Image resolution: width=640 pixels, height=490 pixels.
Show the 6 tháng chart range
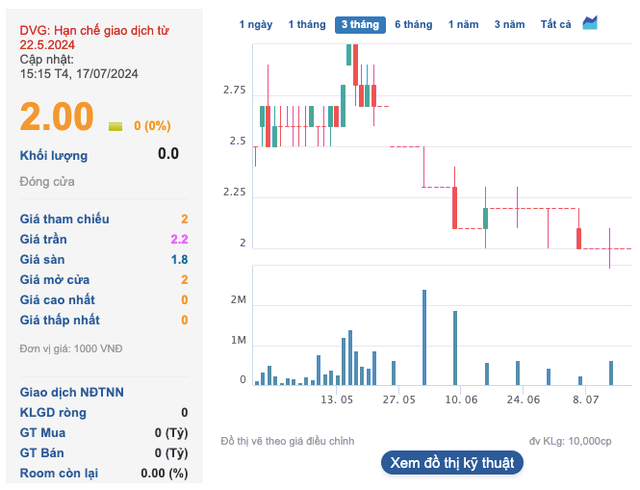413,24
